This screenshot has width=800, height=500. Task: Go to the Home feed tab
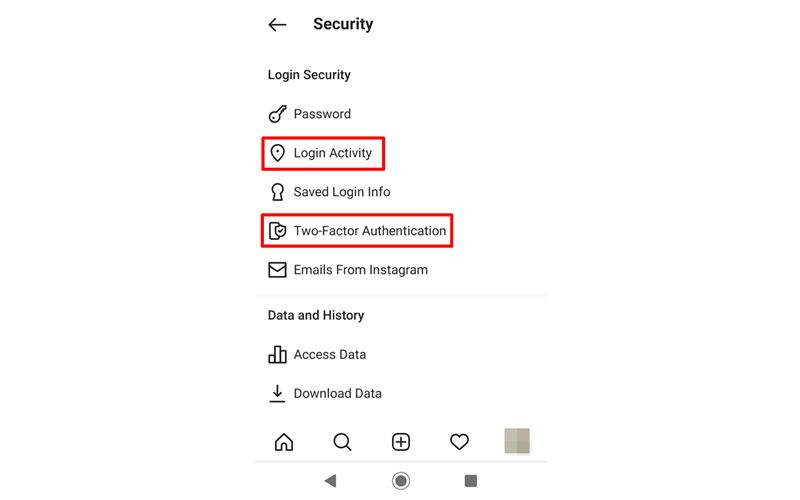[x=284, y=442]
